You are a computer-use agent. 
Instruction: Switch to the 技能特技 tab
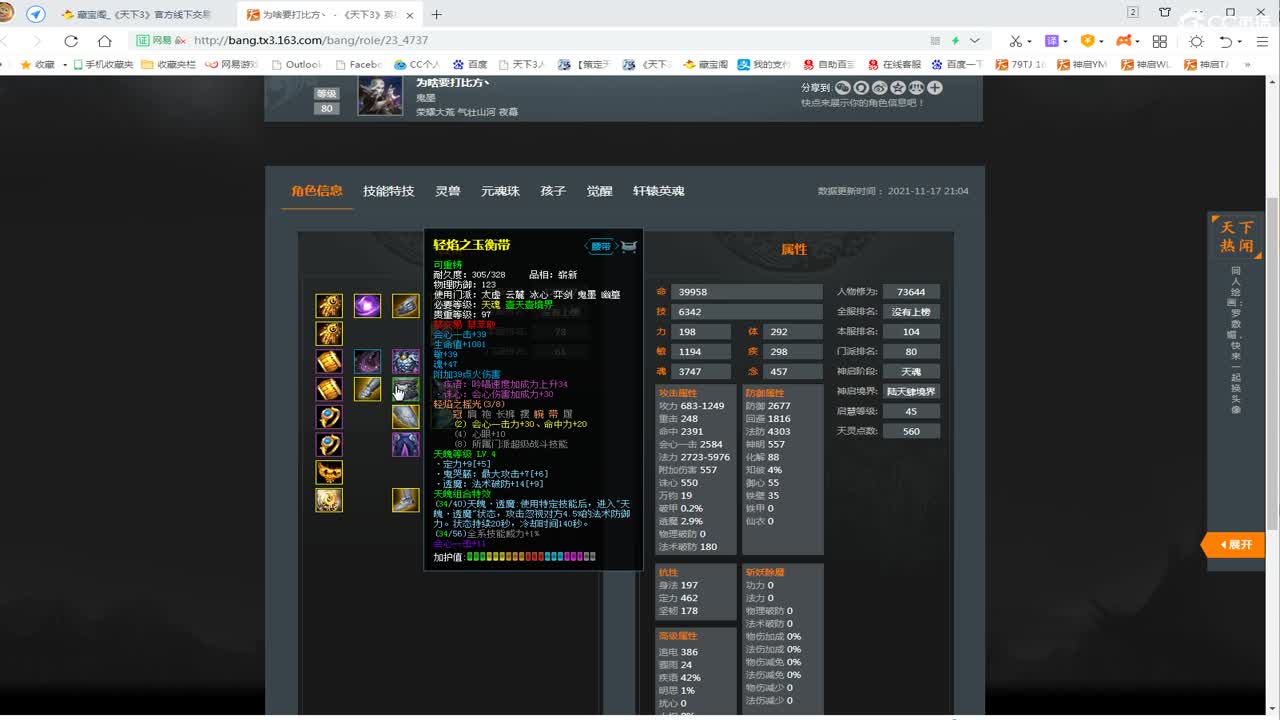(x=388, y=191)
